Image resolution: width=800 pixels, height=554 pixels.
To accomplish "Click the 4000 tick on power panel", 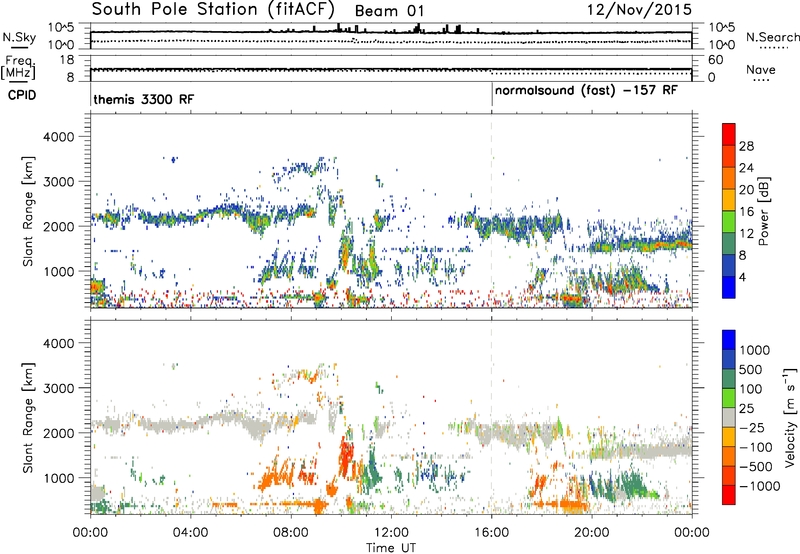I will click(59, 137).
